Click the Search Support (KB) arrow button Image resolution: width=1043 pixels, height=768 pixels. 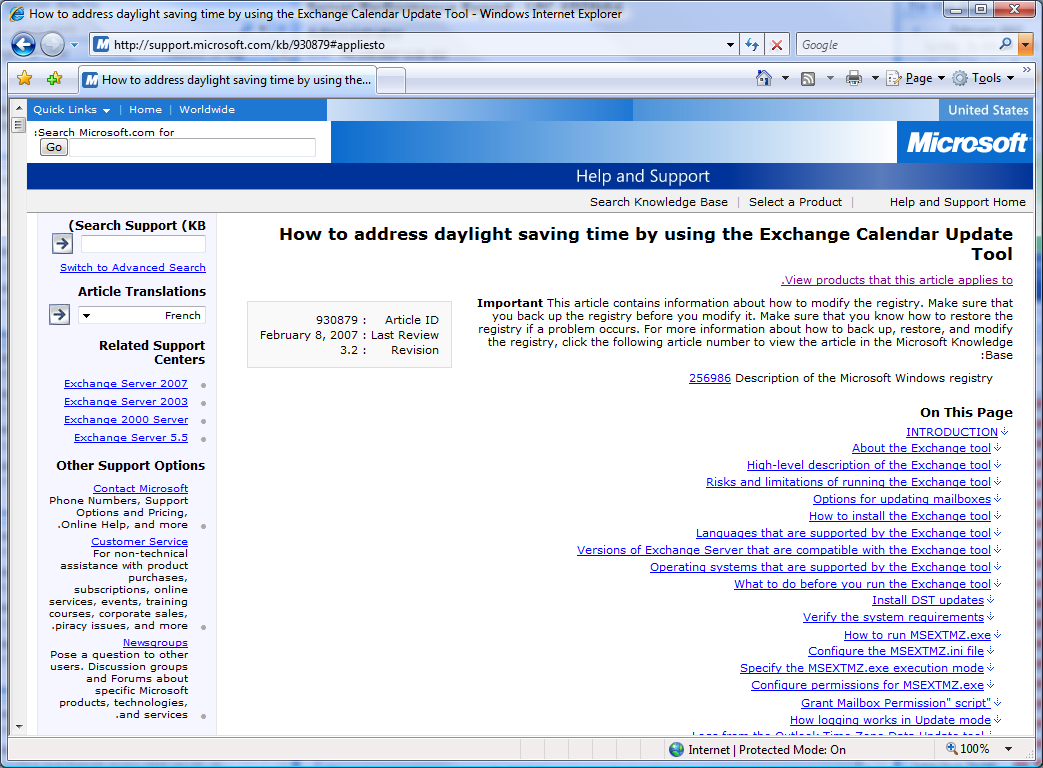(x=63, y=244)
